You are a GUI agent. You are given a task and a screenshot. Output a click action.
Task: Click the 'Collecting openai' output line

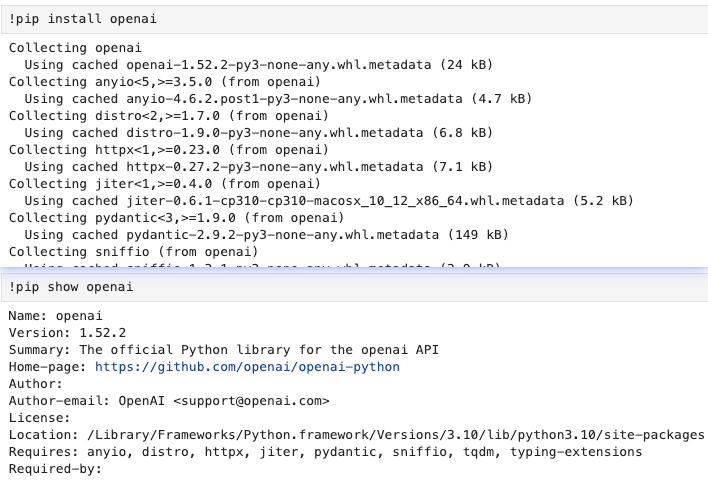click(x=75, y=48)
